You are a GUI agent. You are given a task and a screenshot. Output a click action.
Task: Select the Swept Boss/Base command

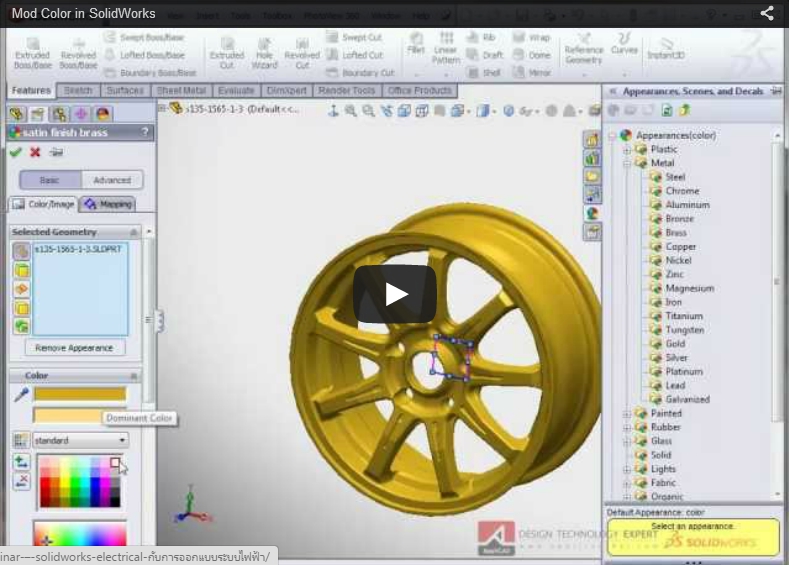point(144,37)
